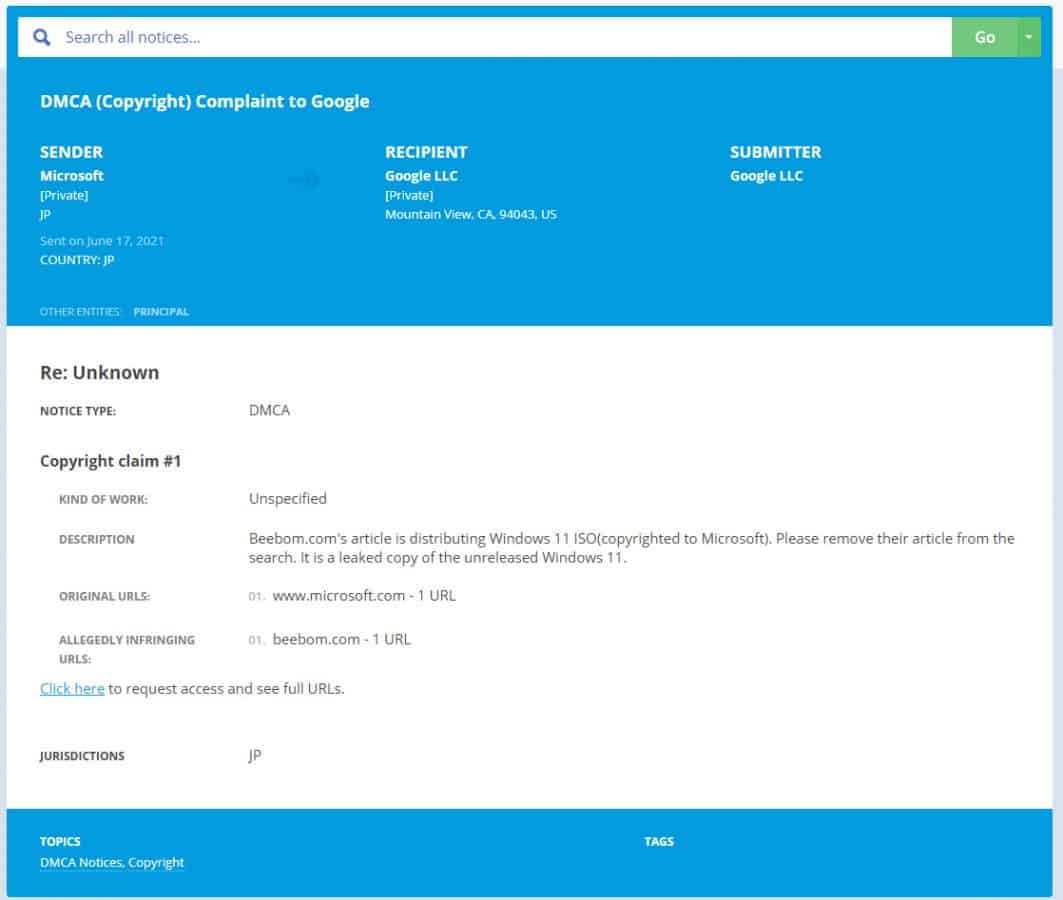Image resolution: width=1063 pixels, height=900 pixels.
Task: Click the arrow between sender and recipient
Action: coord(304,180)
